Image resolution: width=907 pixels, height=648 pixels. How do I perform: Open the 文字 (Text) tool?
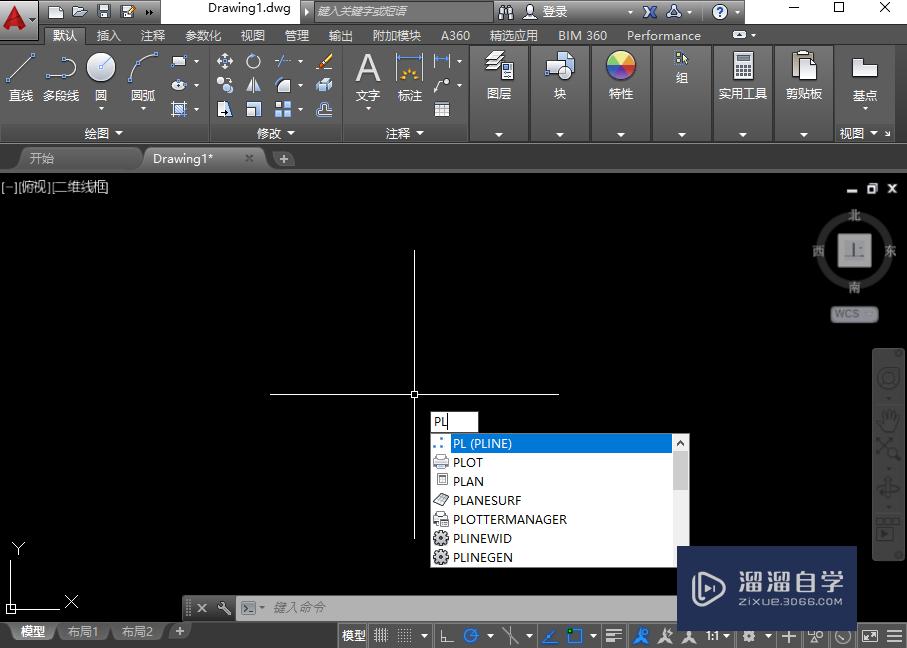tap(367, 75)
